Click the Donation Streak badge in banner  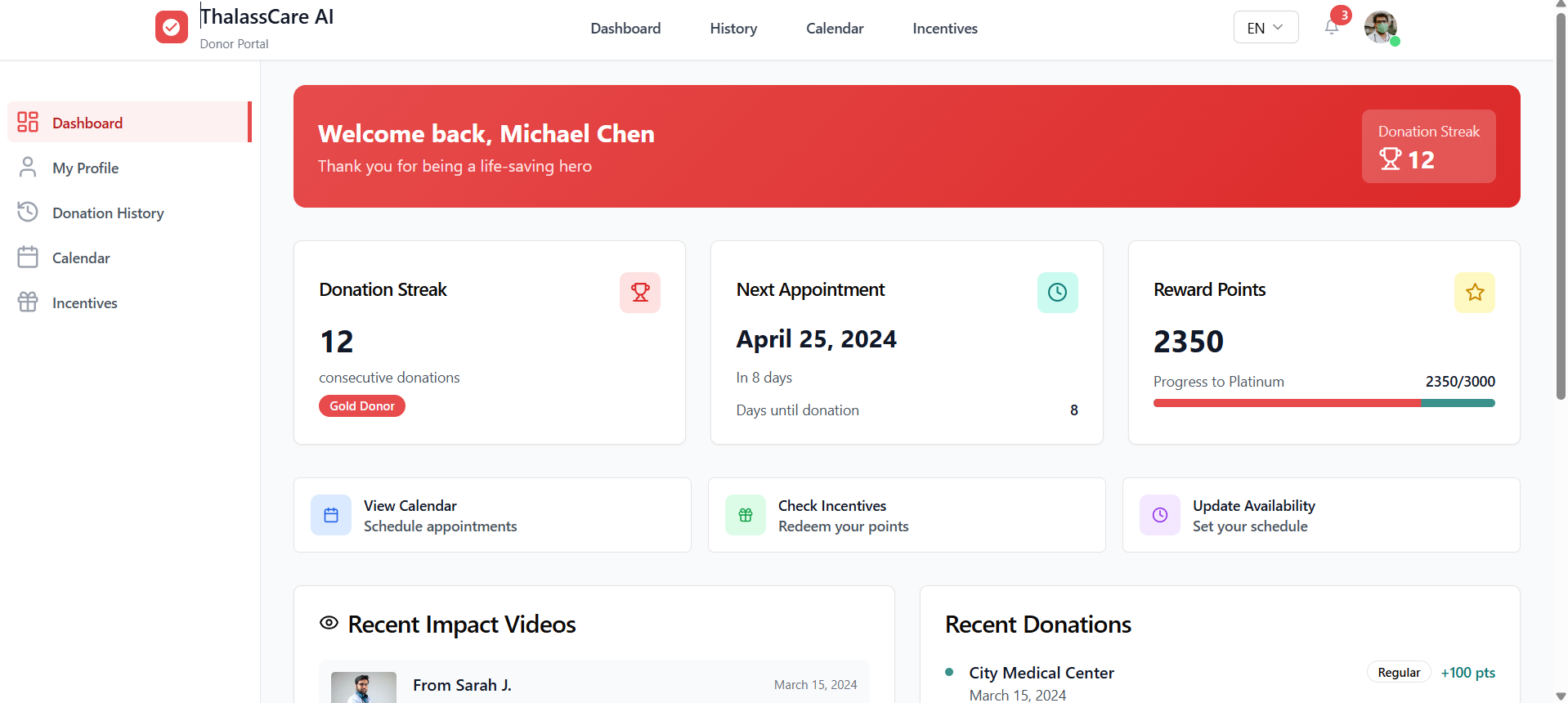(x=1428, y=146)
